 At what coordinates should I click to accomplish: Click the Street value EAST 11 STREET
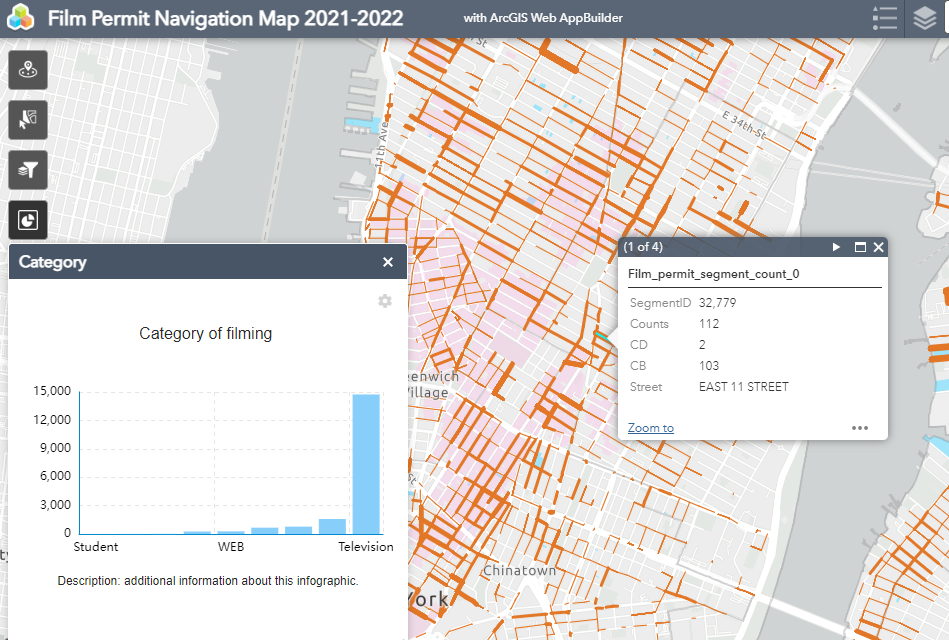click(744, 387)
